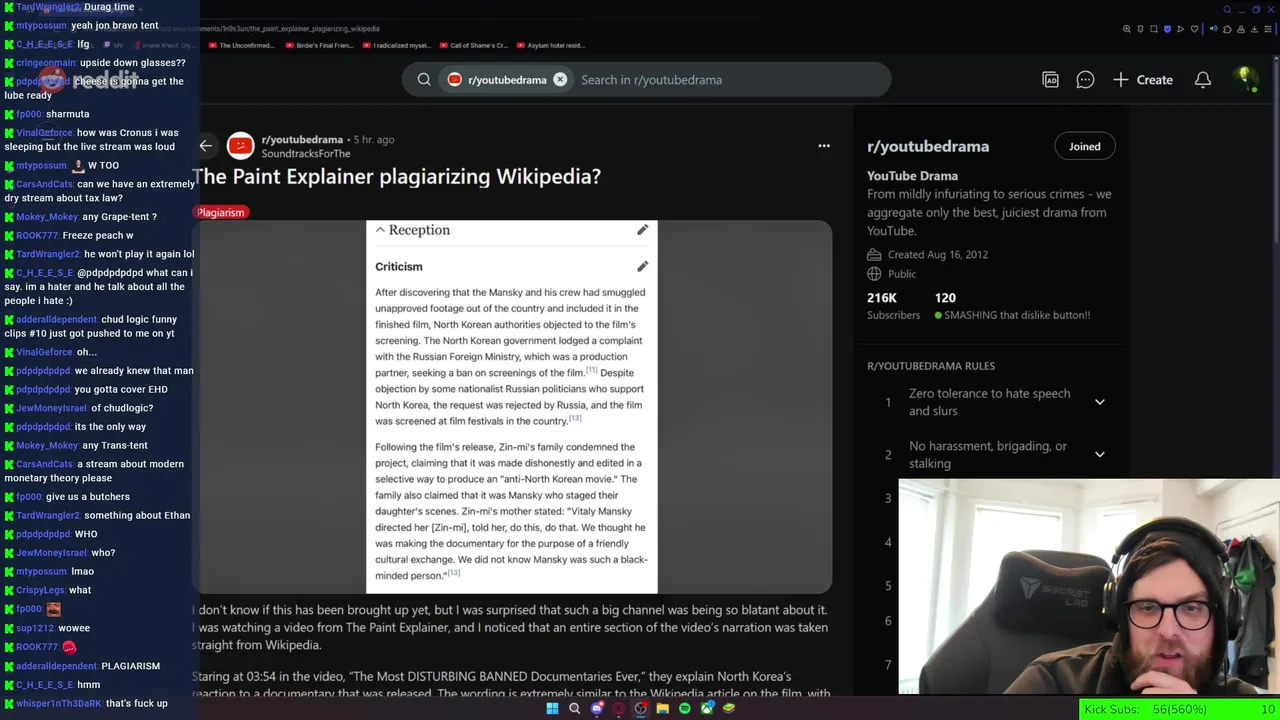Open Asylum hotel resid bookmark
Image resolution: width=1280 pixels, height=720 pixels.
(x=552, y=45)
